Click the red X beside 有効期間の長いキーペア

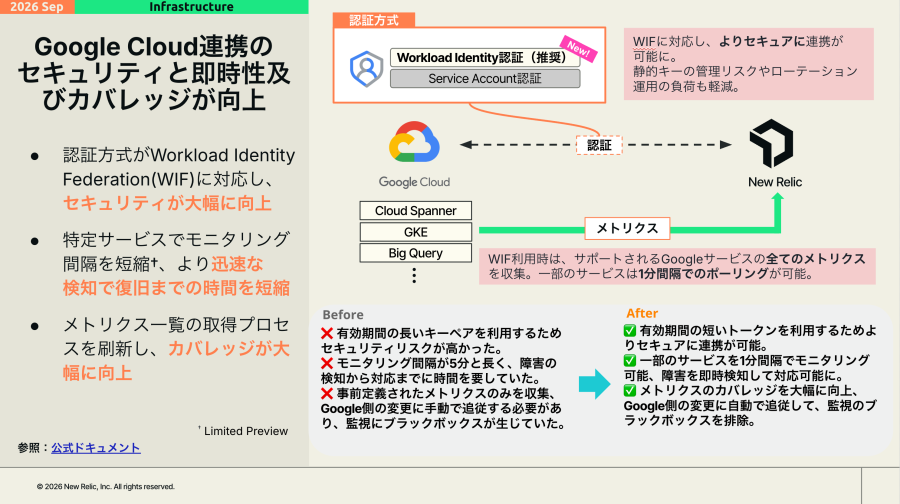(x=327, y=334)
